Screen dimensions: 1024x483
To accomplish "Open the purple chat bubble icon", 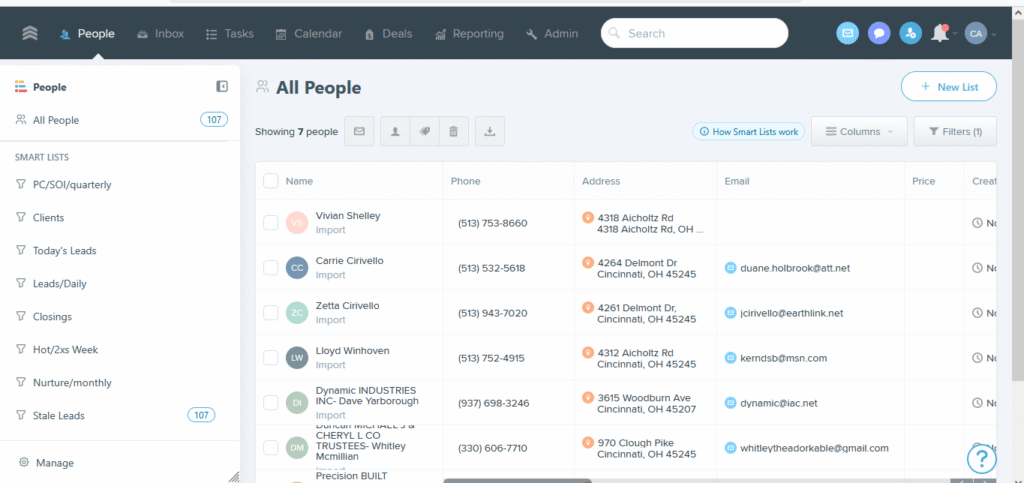I will click(x=879, y=33).
